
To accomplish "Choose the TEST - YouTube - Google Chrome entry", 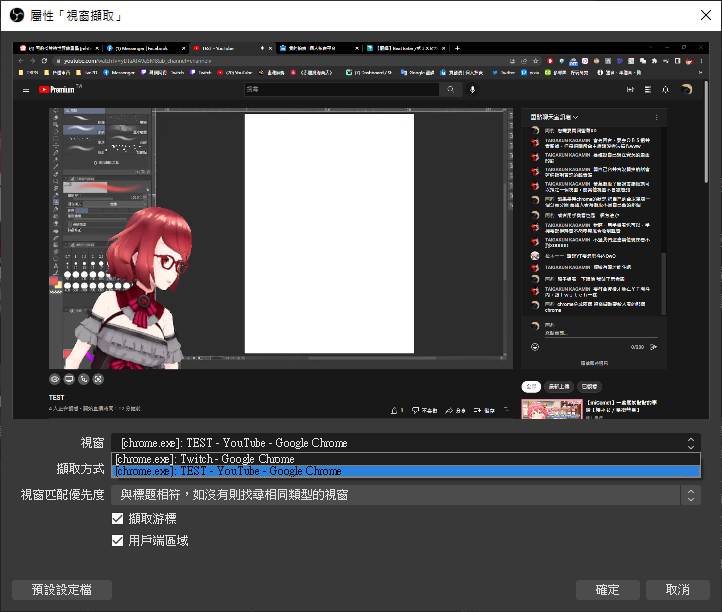I will click(x=405, y=471).
